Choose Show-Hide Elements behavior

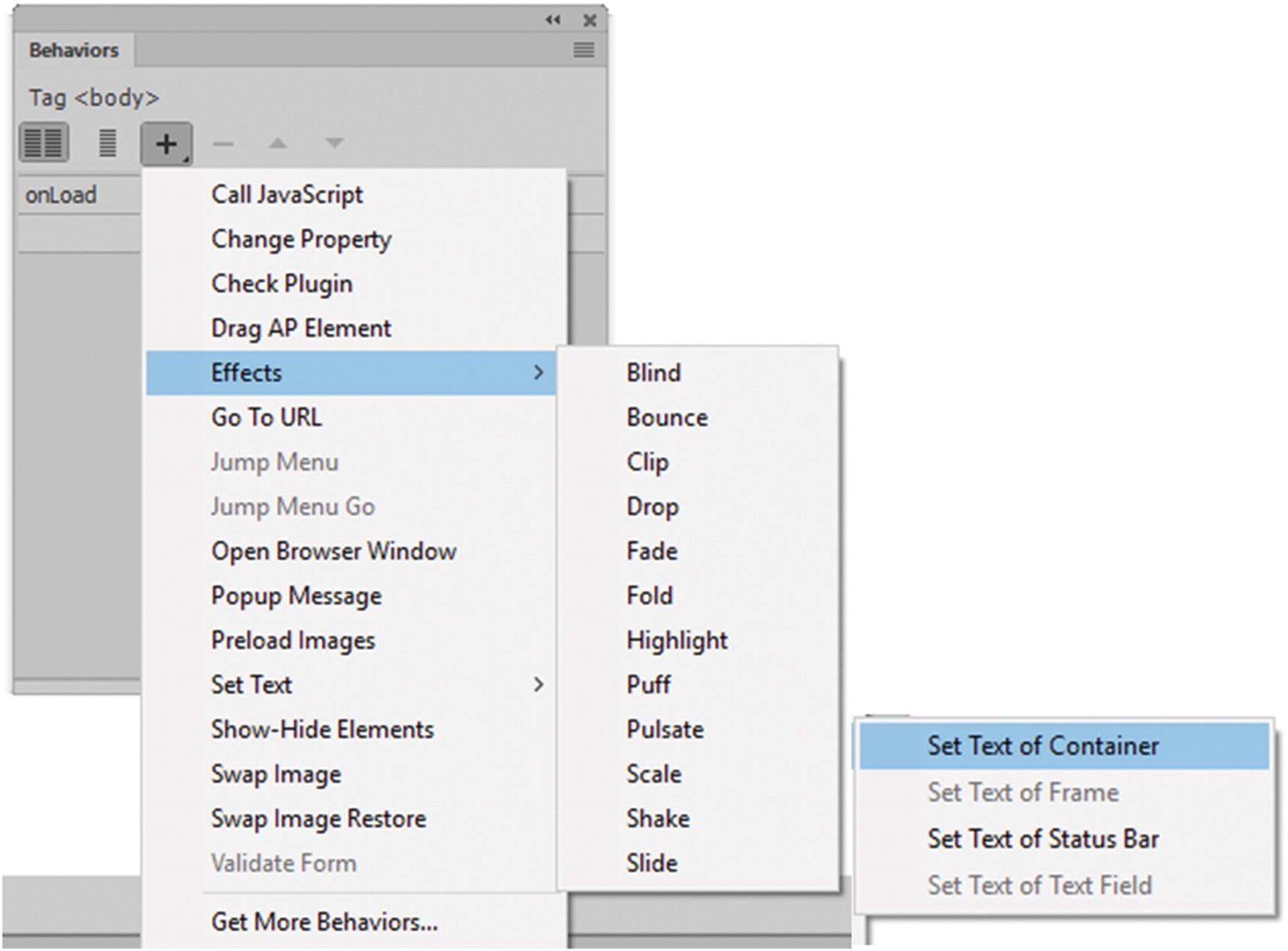point(322,729)
